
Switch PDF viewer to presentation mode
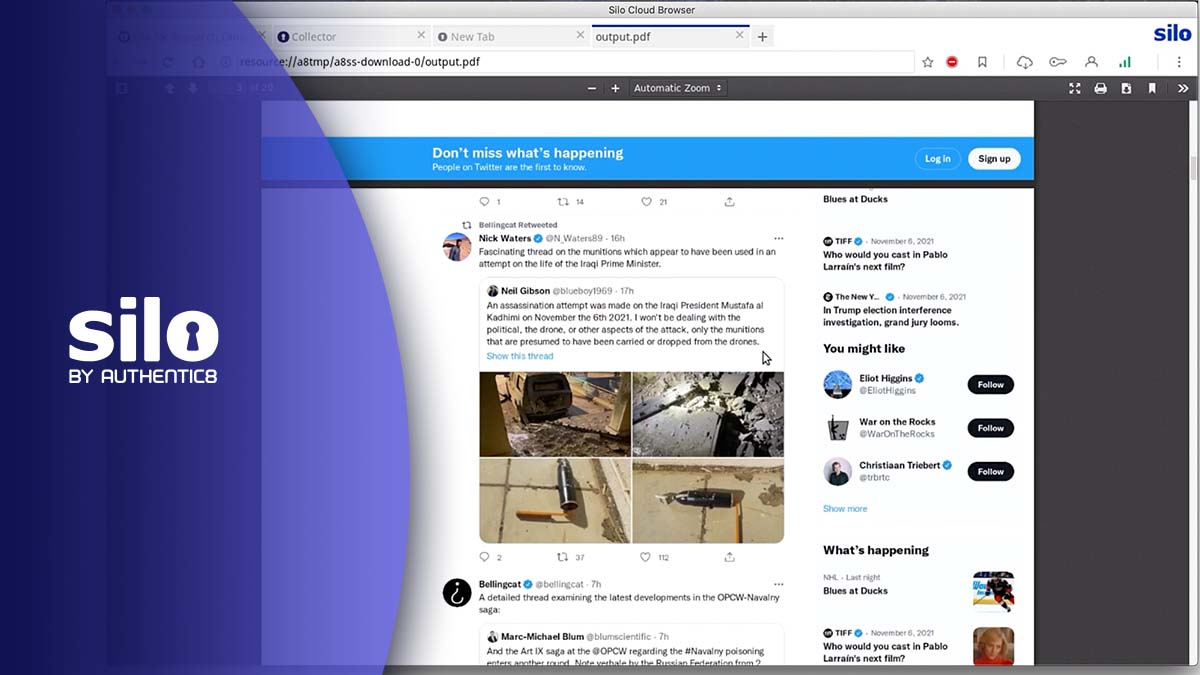1075,88
